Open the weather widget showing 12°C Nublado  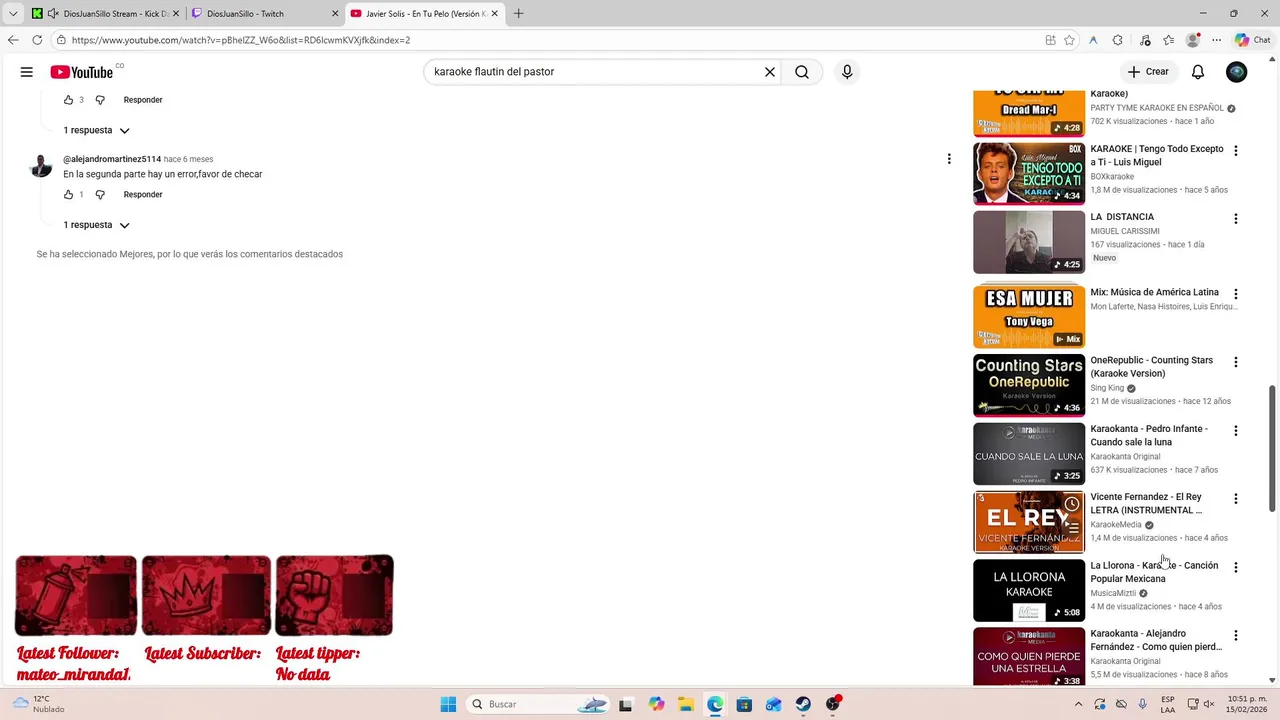(40, 704)
